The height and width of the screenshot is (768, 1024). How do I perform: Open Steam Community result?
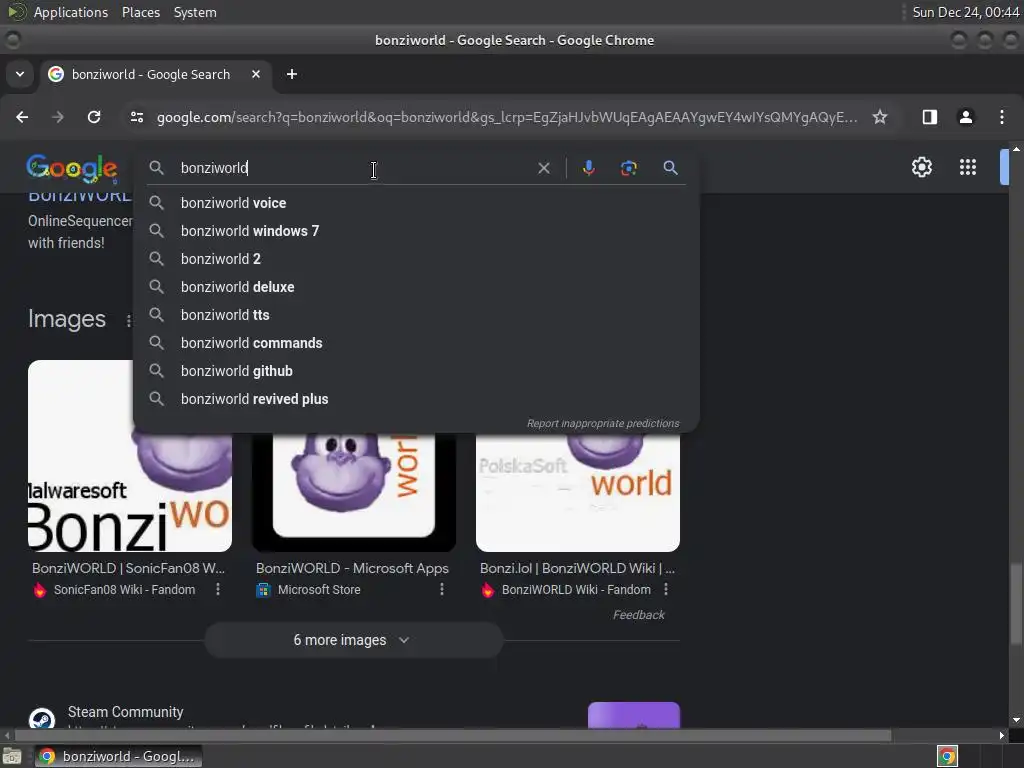125,712
